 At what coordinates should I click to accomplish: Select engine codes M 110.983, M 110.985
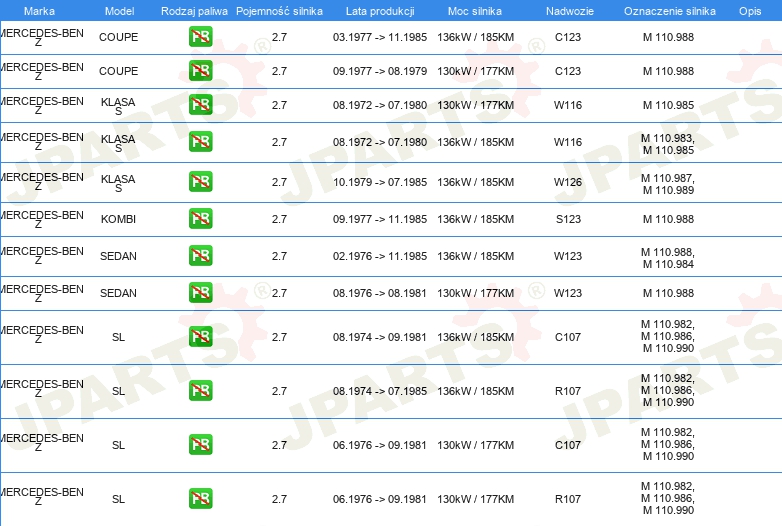point(668,144)
